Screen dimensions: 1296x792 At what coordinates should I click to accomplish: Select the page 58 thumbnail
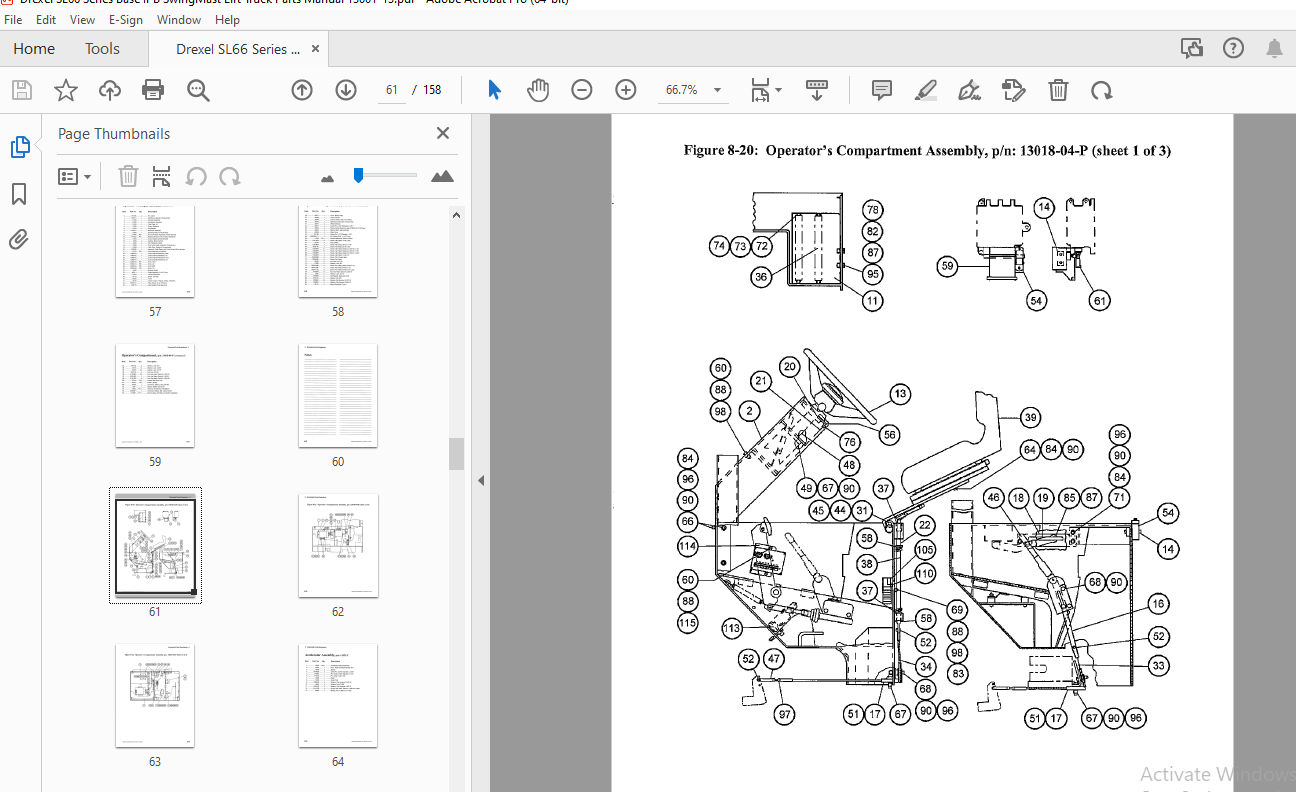coord(338,252)
